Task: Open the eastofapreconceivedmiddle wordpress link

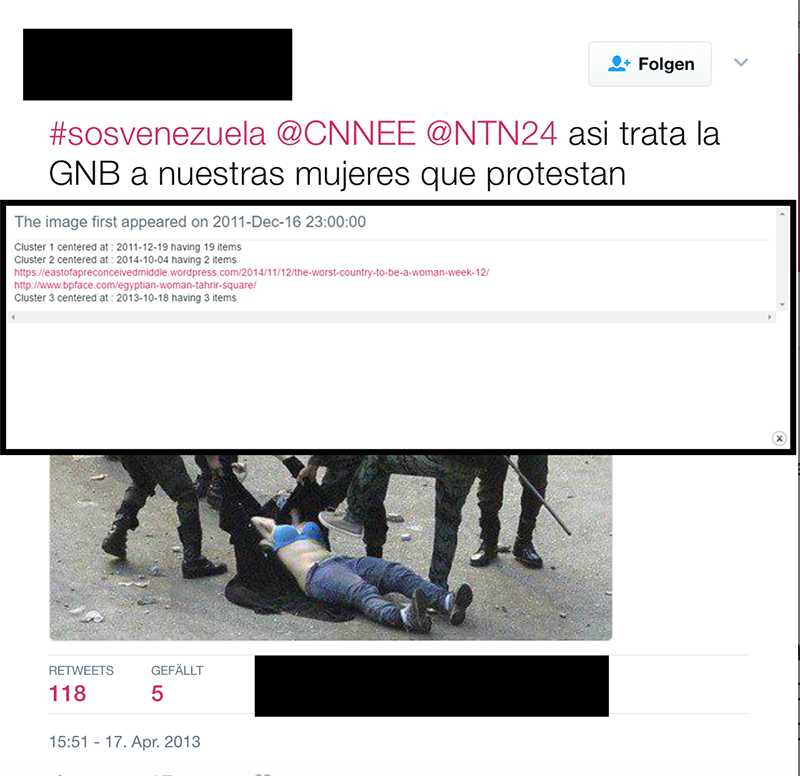Action: 252,272
